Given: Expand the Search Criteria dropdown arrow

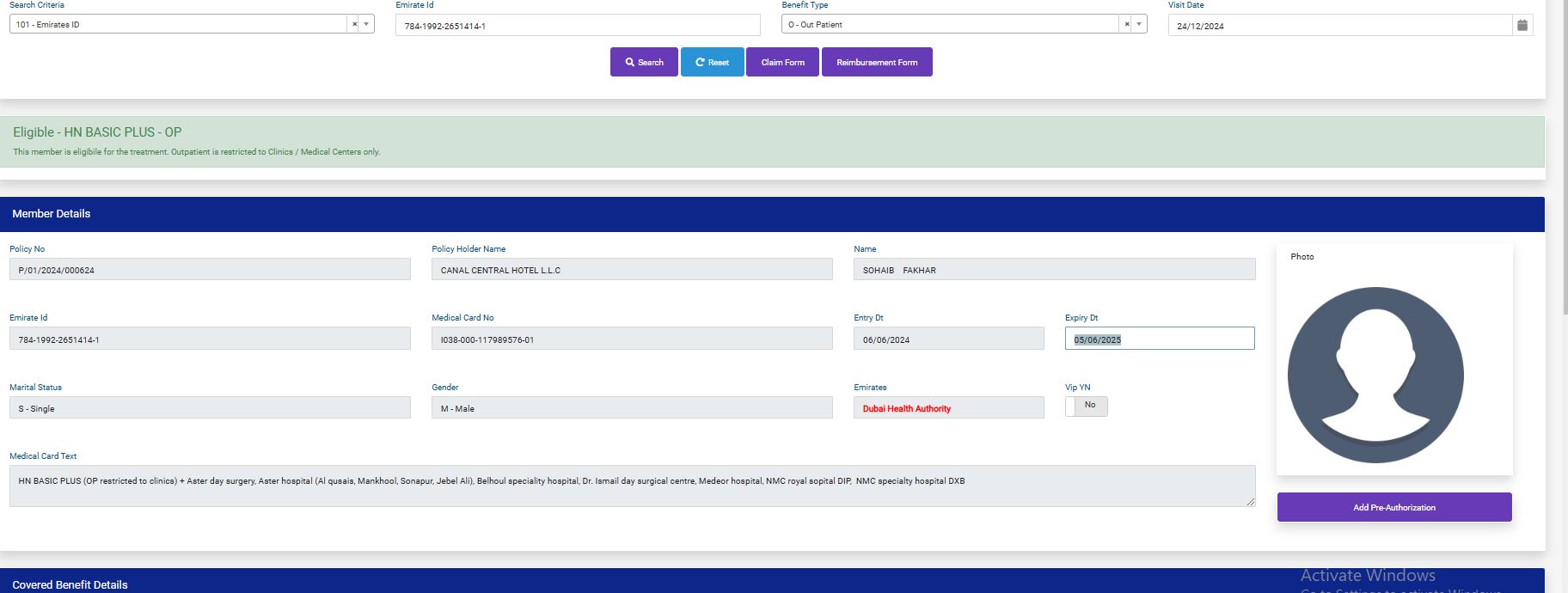Looking at the screenshot, I should (367, 24).
